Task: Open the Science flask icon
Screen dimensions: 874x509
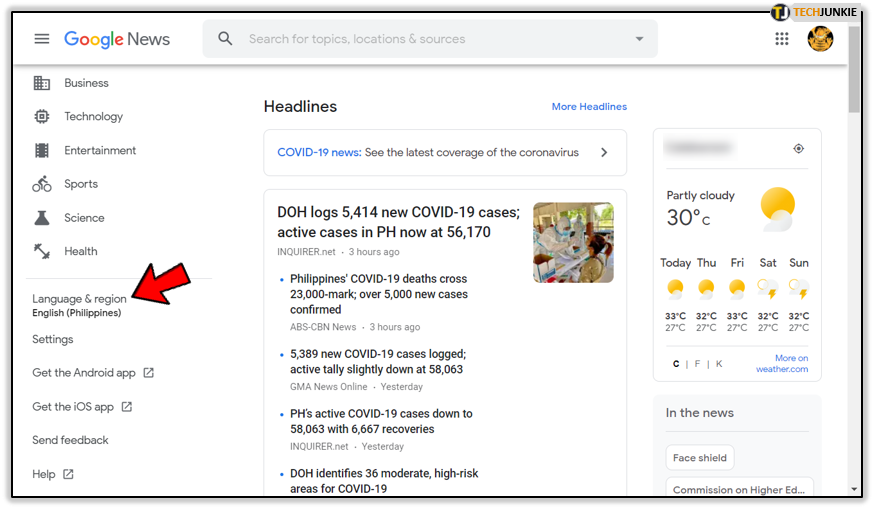Action: coord(42,217)
